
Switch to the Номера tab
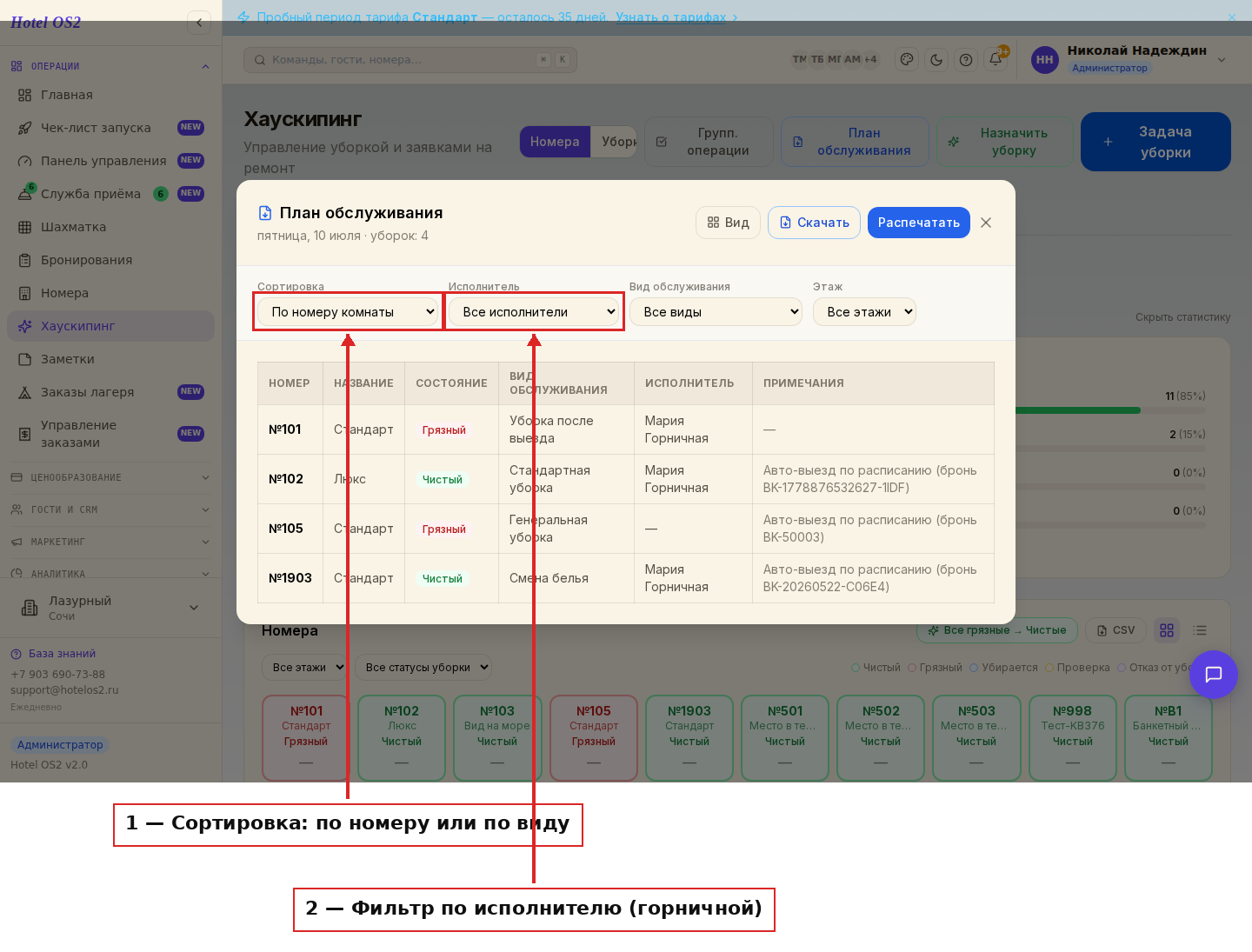pos(555,142)
